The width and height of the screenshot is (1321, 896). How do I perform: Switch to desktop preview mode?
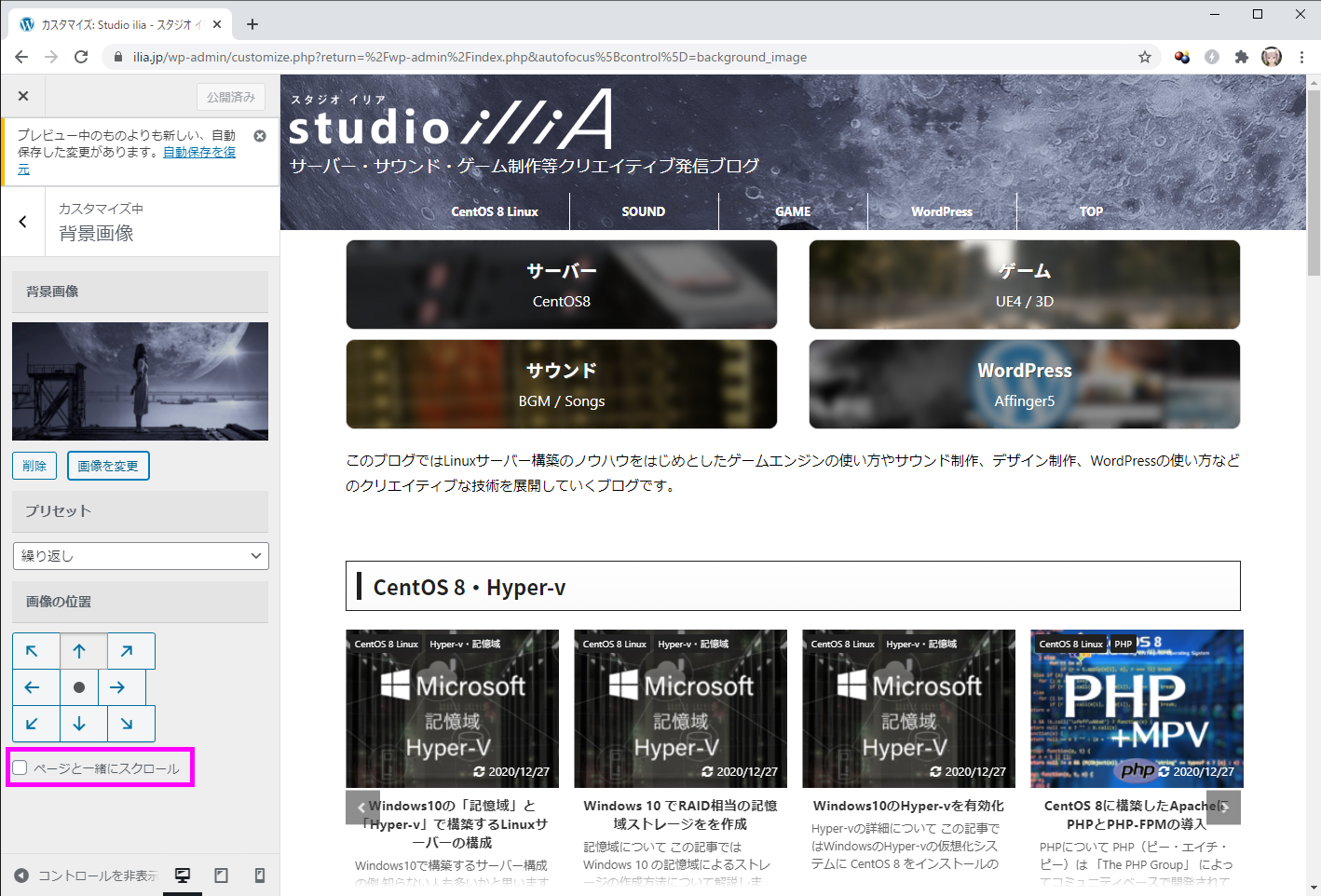coord(183,876)
